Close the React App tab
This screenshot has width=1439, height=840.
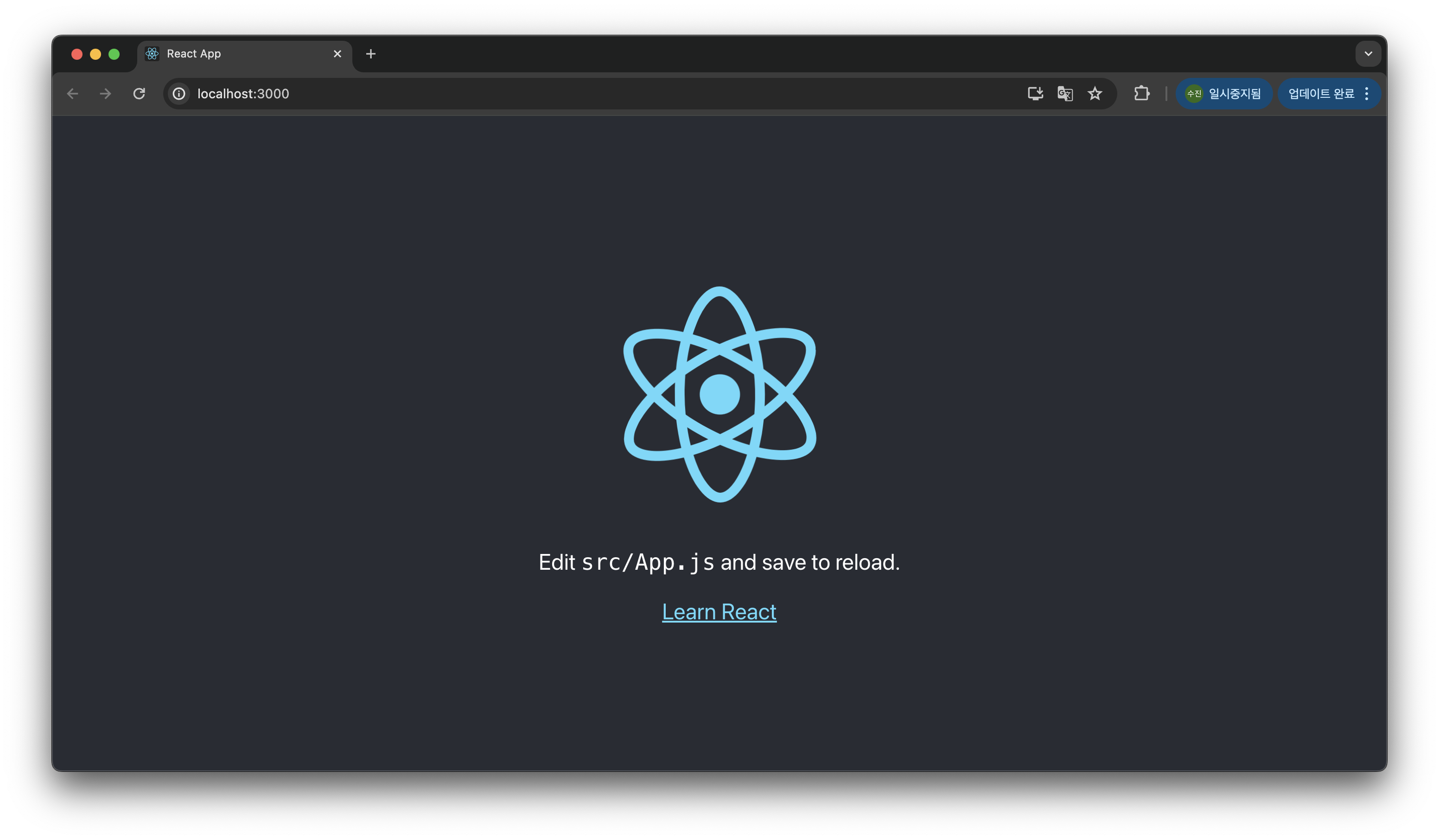tap(337, 54)
